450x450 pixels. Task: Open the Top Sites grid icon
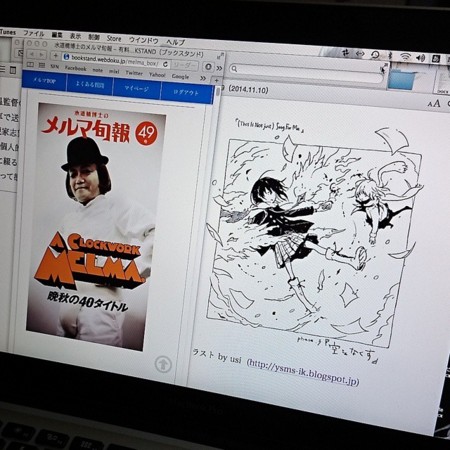pyautogui.click(x=42, y=65)
